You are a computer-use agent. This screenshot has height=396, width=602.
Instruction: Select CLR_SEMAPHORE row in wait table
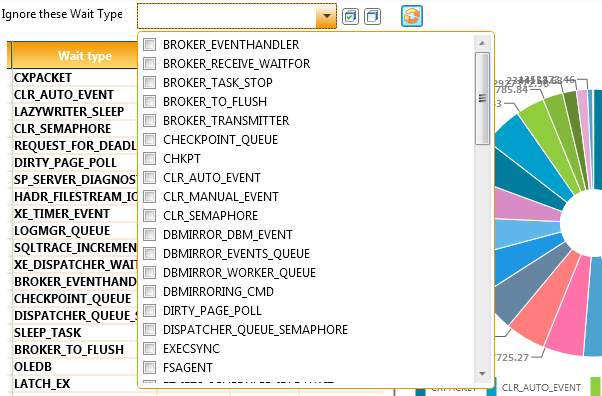75,129
